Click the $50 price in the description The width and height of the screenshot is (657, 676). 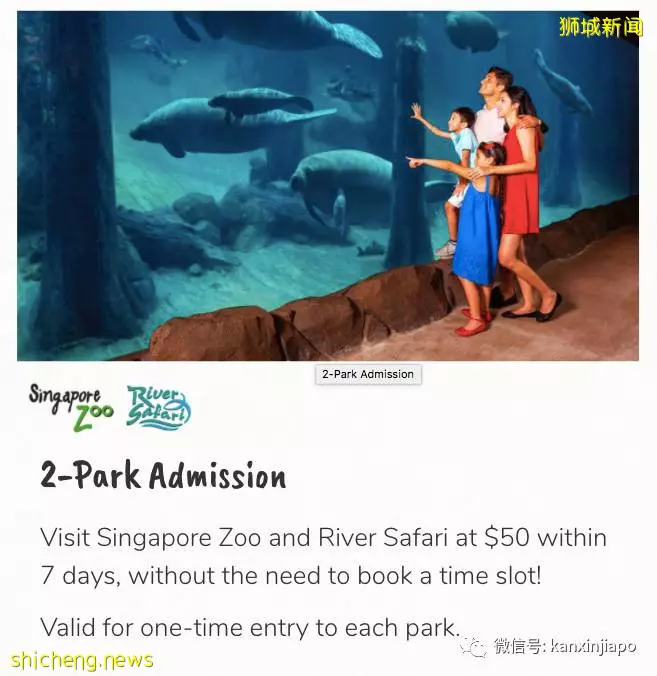pos(507,538)
